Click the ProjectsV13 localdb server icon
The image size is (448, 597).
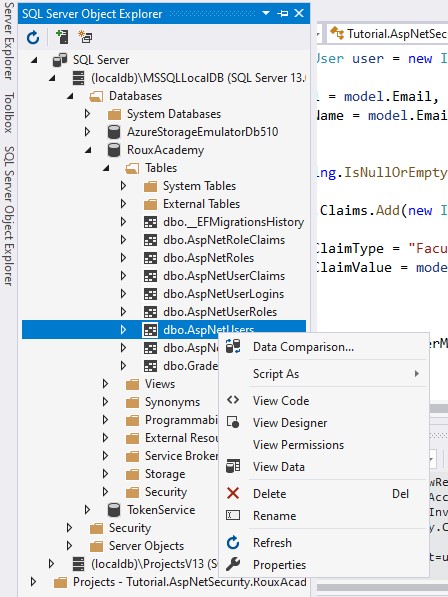(x=78, y=564)
